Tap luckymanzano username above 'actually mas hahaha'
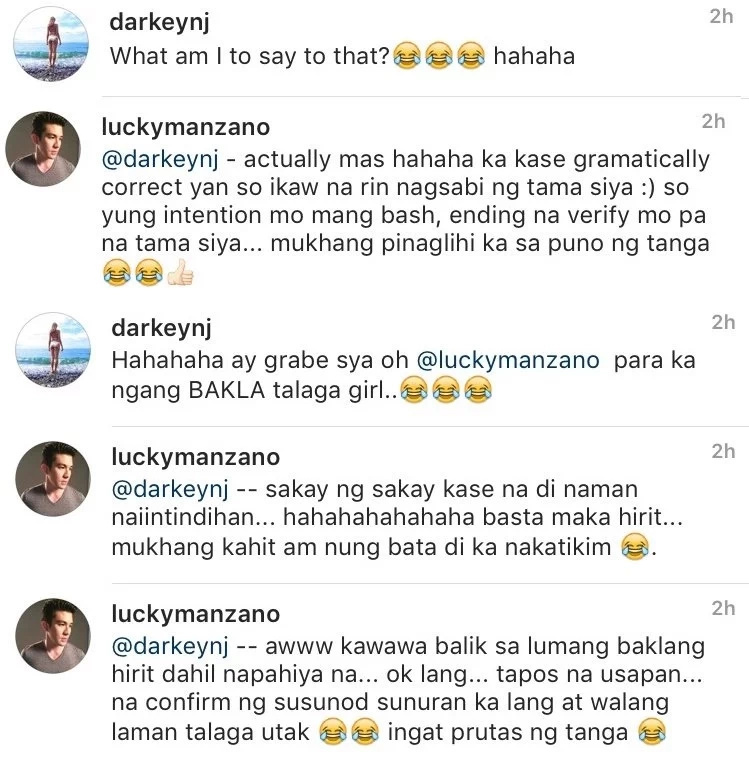749x761 pixels. pos(185,127)
